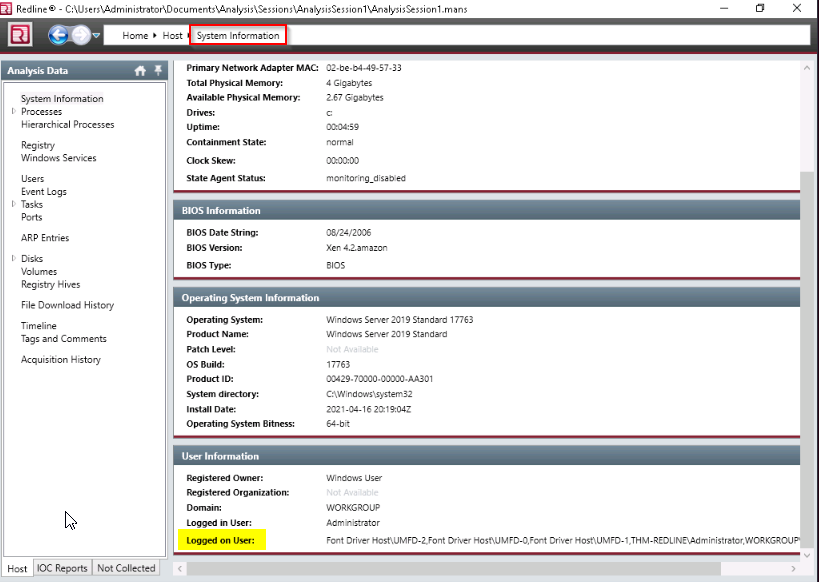Screen dimensions: 819x582
Task: Click the vertical scrollbar thumb
Action: 807,359
